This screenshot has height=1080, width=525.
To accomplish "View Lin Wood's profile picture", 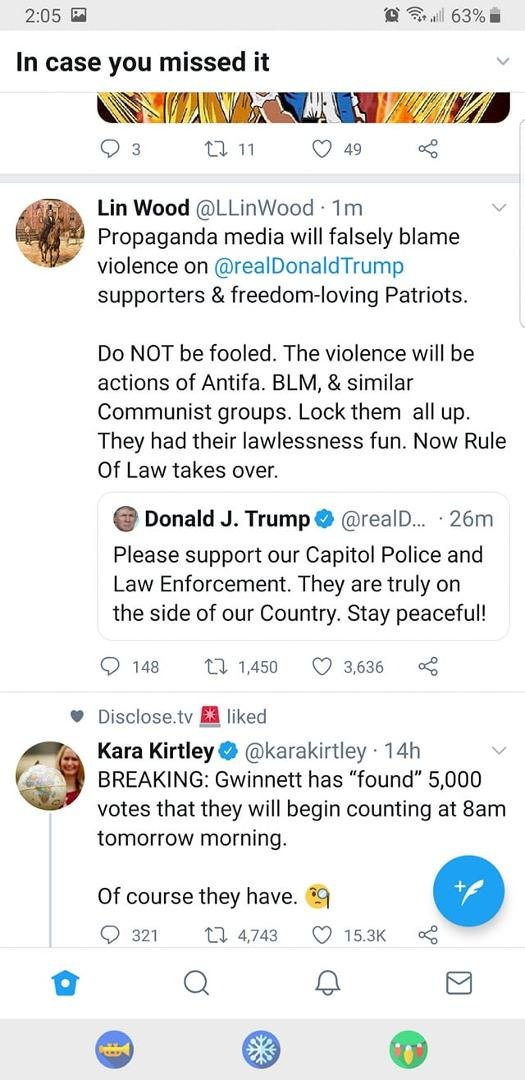I will [x=50, y=233].
